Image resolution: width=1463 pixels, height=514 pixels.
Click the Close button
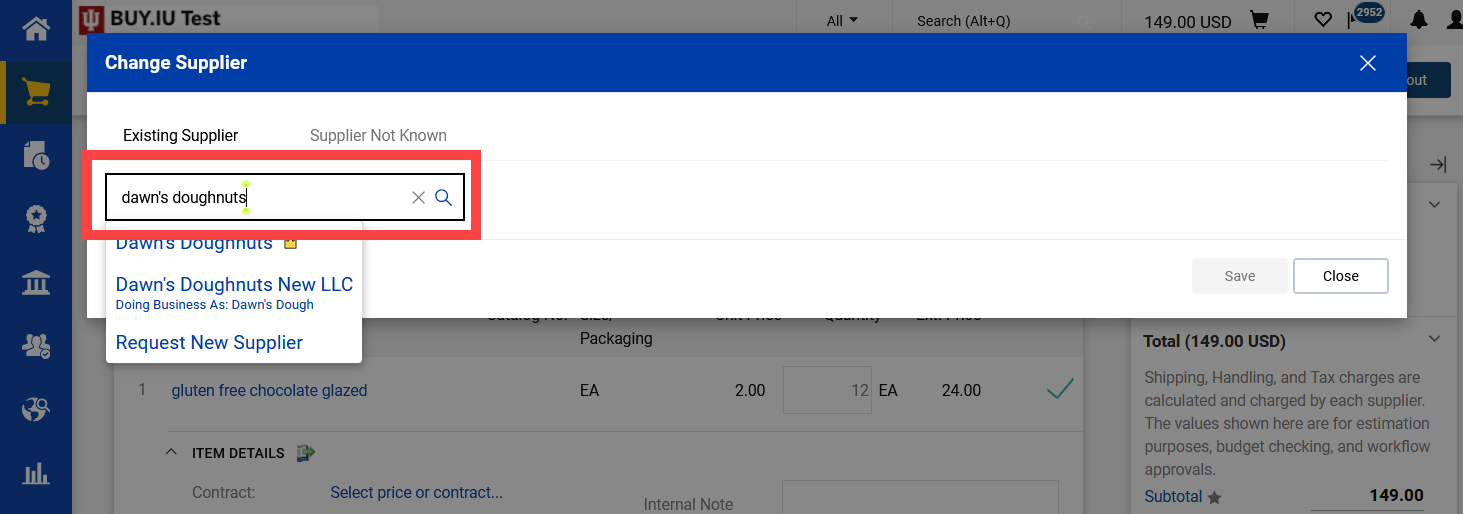[1340, 276]
